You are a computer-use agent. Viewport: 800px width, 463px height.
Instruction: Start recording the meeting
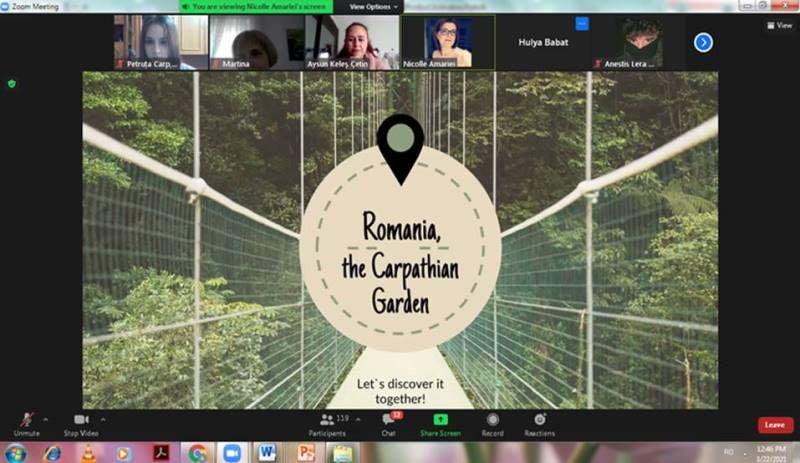pos(492,421)
